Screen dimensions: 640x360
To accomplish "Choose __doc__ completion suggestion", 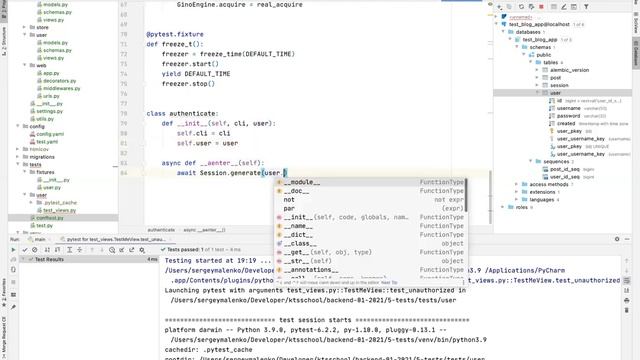I will [370, 191].
